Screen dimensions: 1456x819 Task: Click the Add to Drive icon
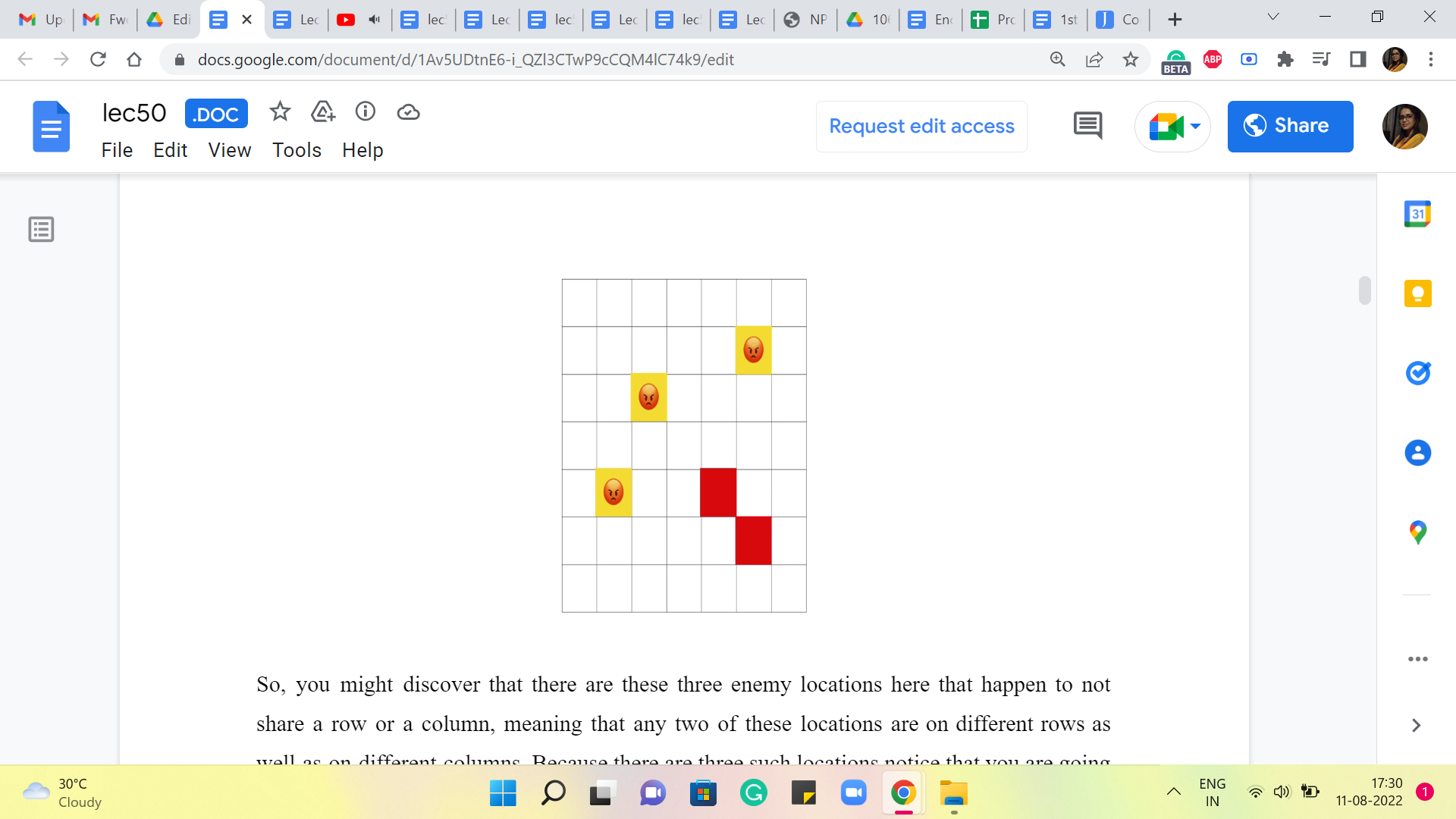323,112
